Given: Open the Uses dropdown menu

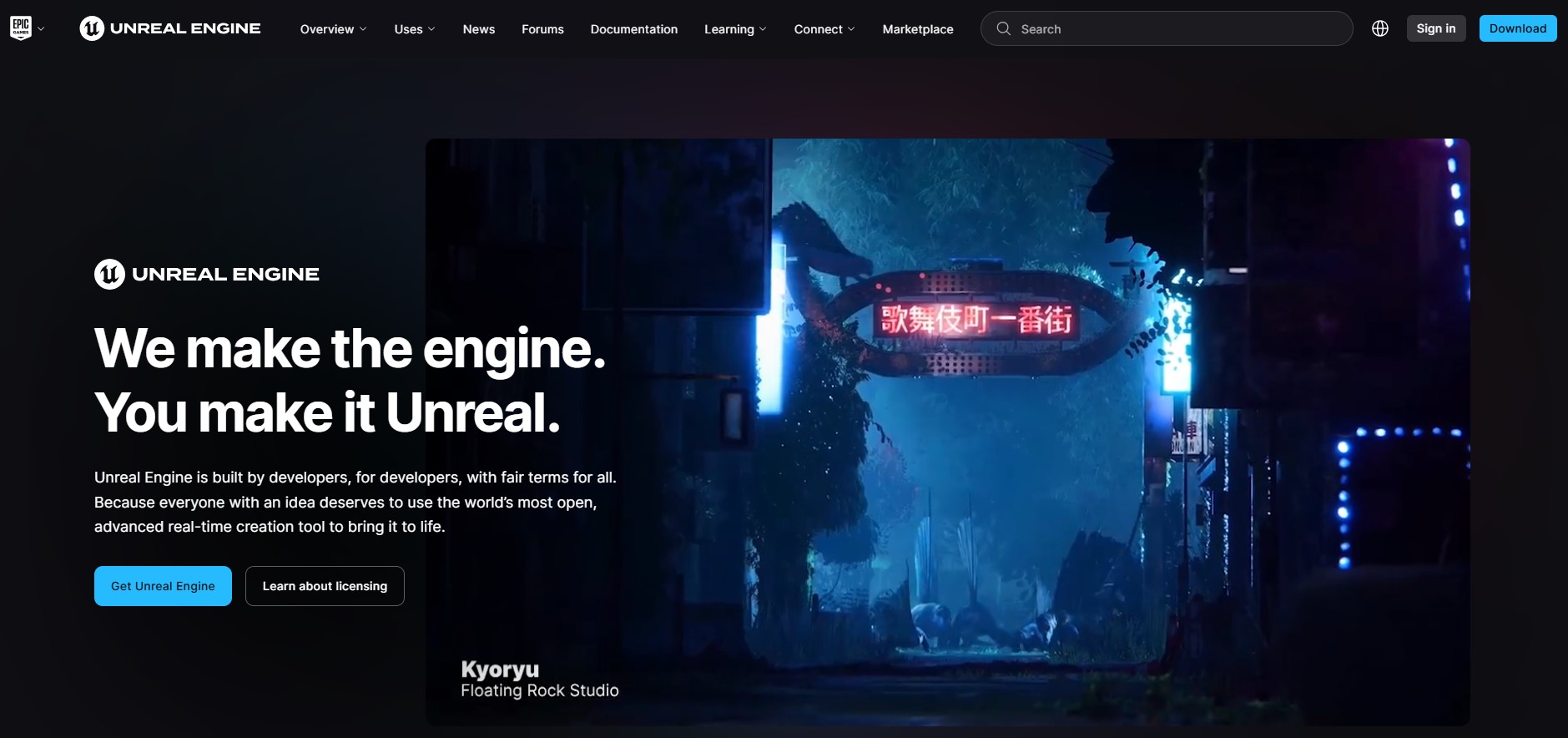Looking at the screenshot, I should pos(415,29).
